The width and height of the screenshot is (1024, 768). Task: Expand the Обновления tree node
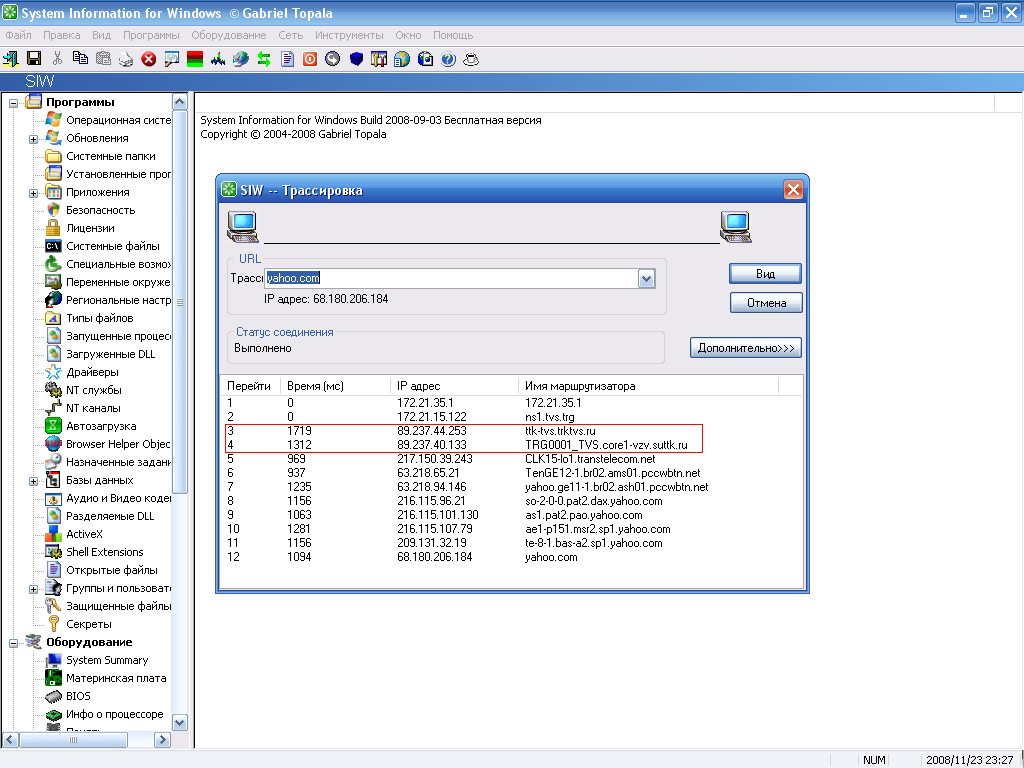[x=34, y=138]
